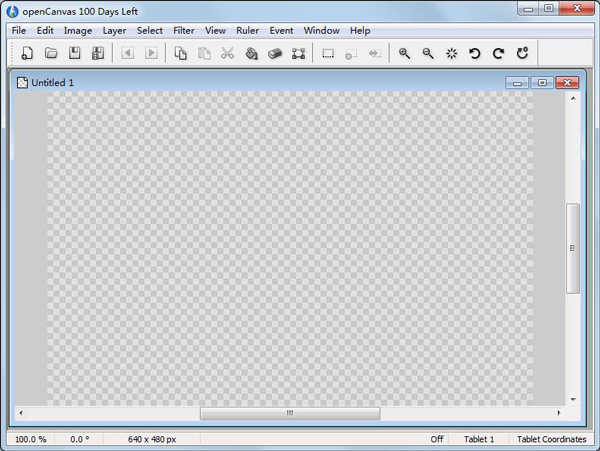Viewport: 600px width, 451px height.
Task: Click Tablet Coordinates in status bar
Action: point(551,439)
